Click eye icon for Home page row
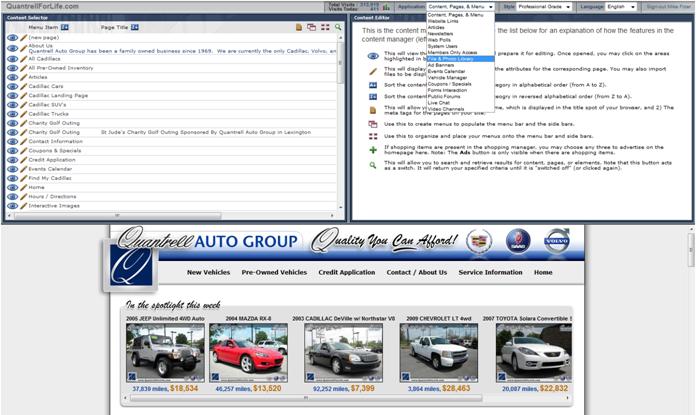Image resolution: width=697 pixels, height=415 pixels. tap(12, 188)
